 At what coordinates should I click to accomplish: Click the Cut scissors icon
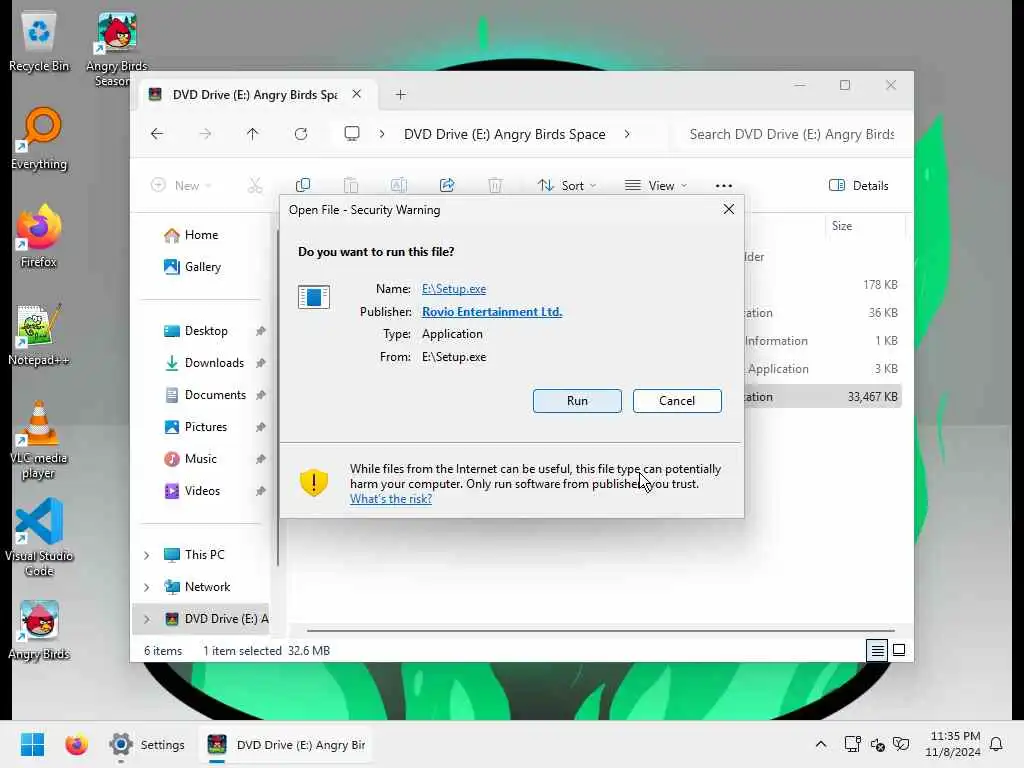tap(255, 185)
